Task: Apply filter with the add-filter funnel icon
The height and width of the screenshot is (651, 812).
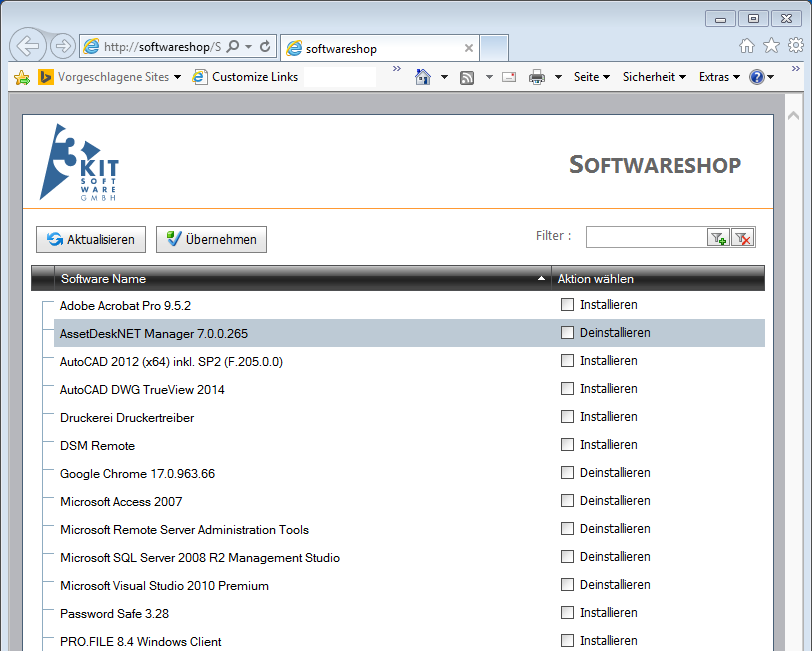Action: (x=718, y=237)
